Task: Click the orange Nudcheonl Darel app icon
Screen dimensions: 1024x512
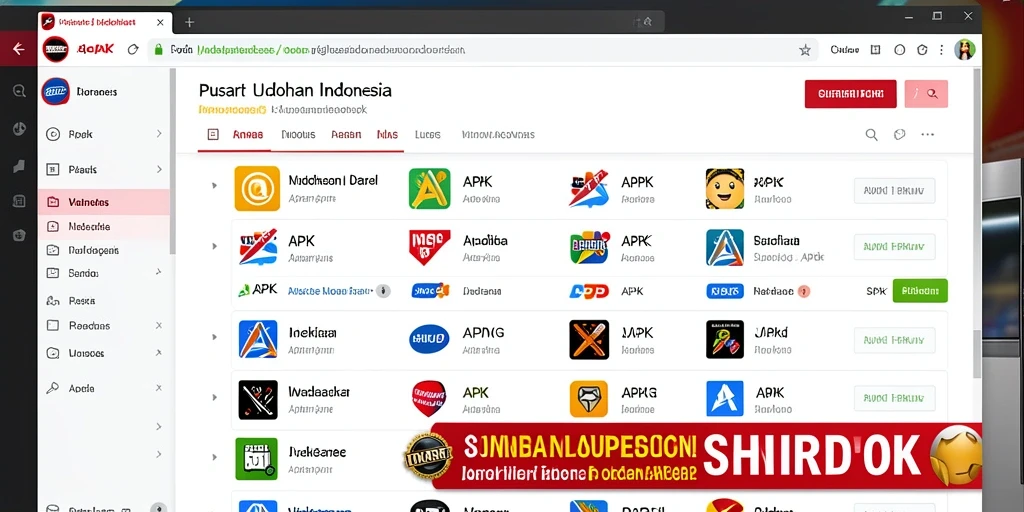Action: 257,188
